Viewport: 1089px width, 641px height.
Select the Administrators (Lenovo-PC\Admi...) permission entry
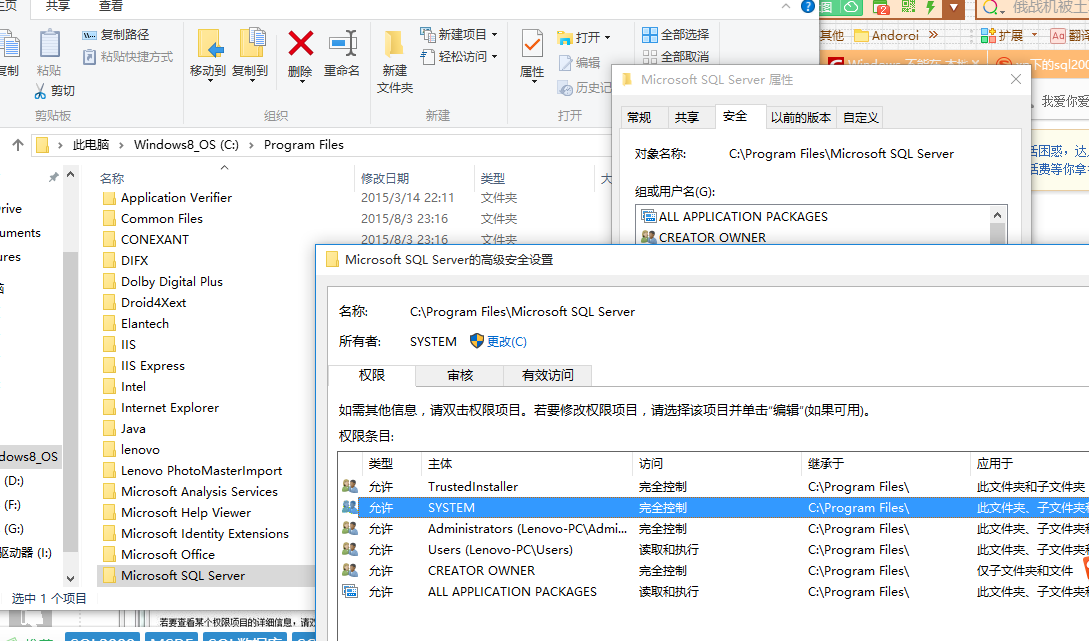pyautogui.click(x=713, y=528)
